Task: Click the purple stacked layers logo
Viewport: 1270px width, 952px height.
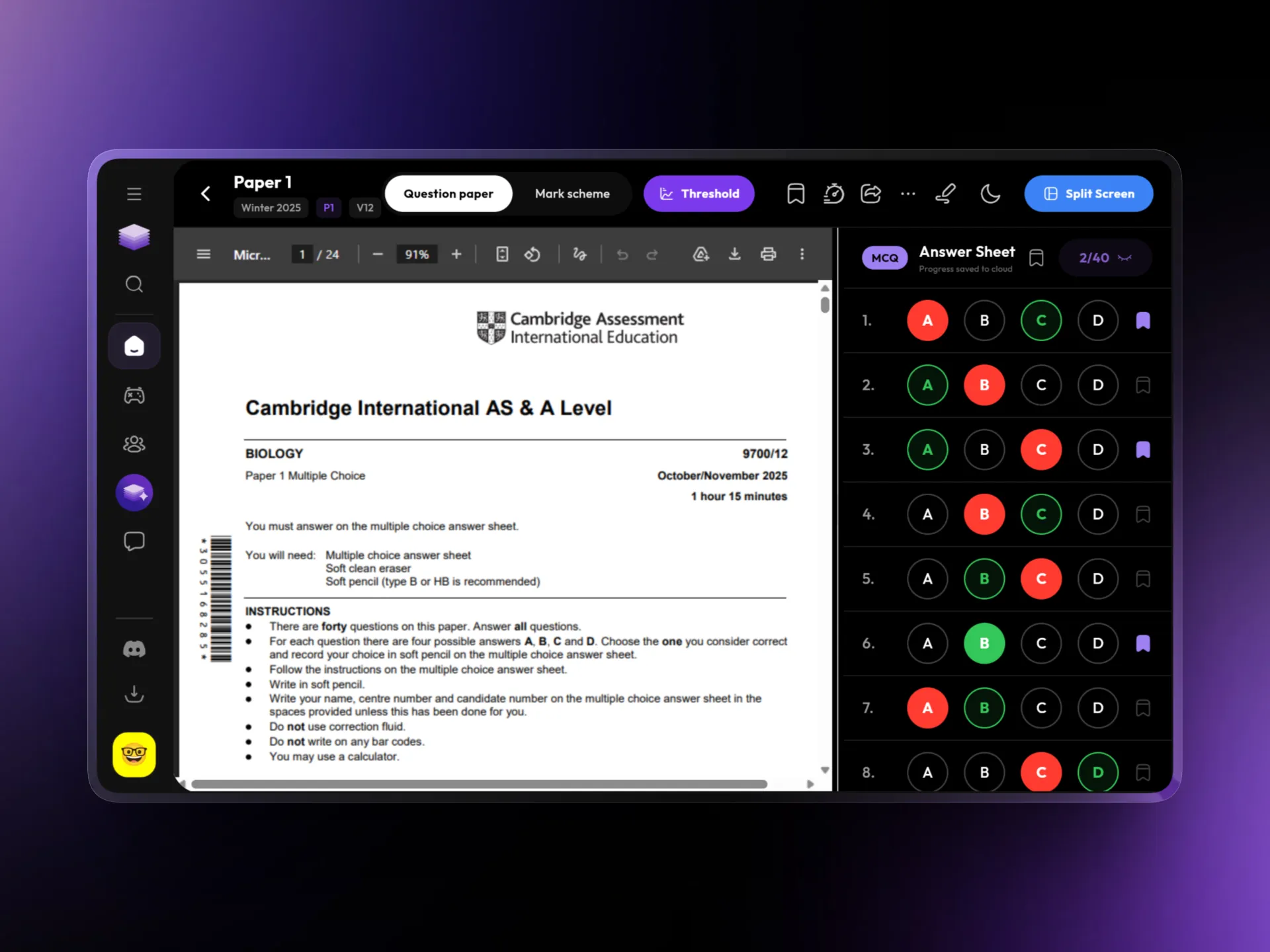Action: click(x=134, y=237)
